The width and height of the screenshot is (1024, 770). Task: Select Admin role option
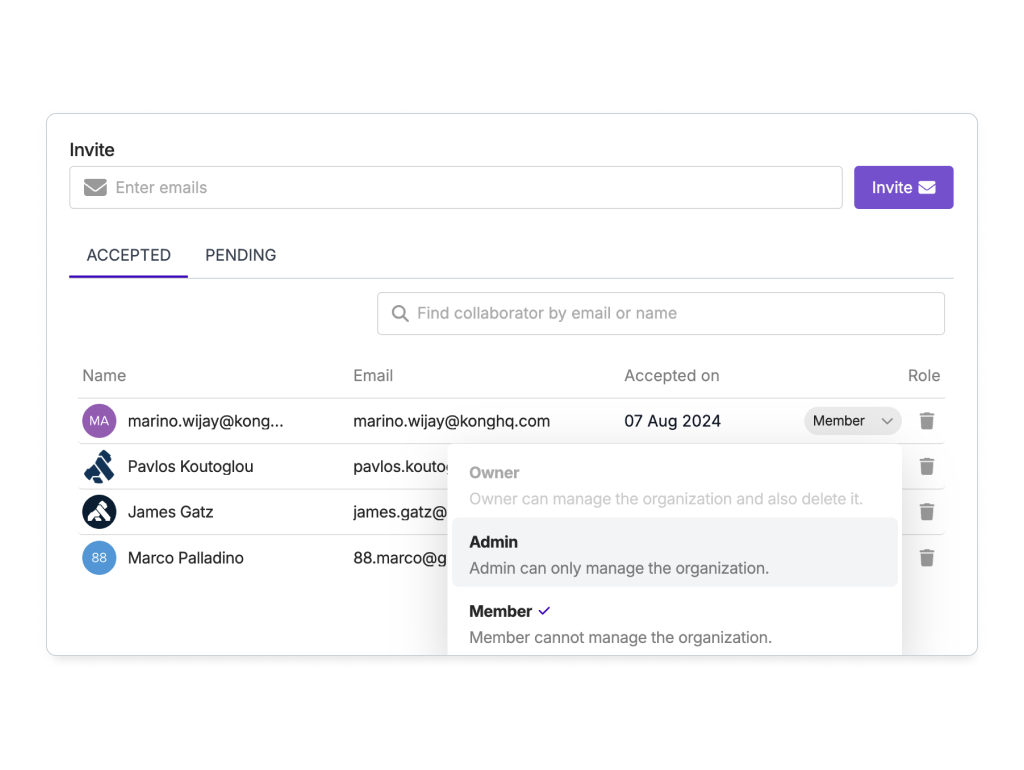click(675, 554)
